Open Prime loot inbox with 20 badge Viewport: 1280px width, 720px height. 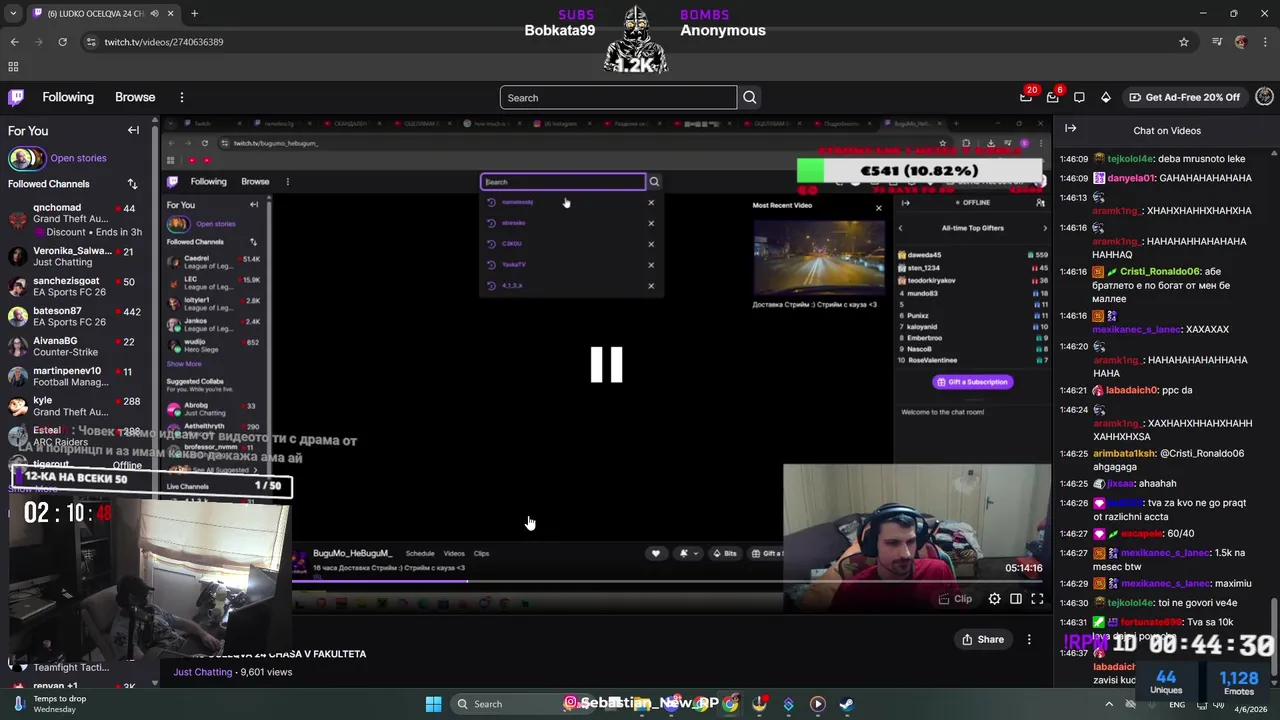coord(1026,97)
